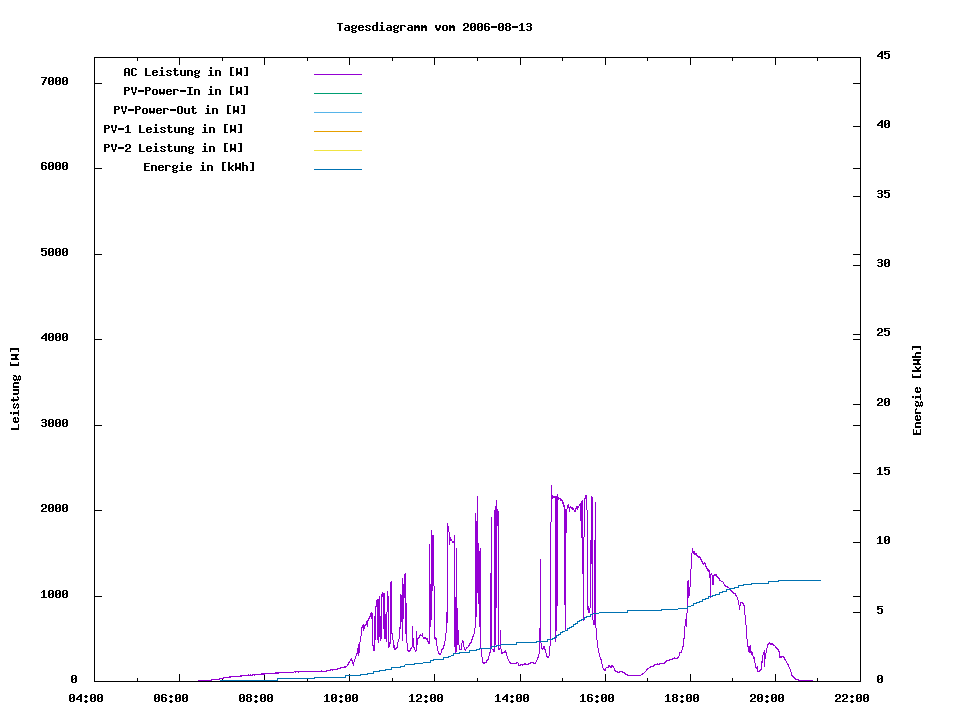
Task: Click the grey line sample beside PV-1 Leistung
Action: (x=337, y=131)
